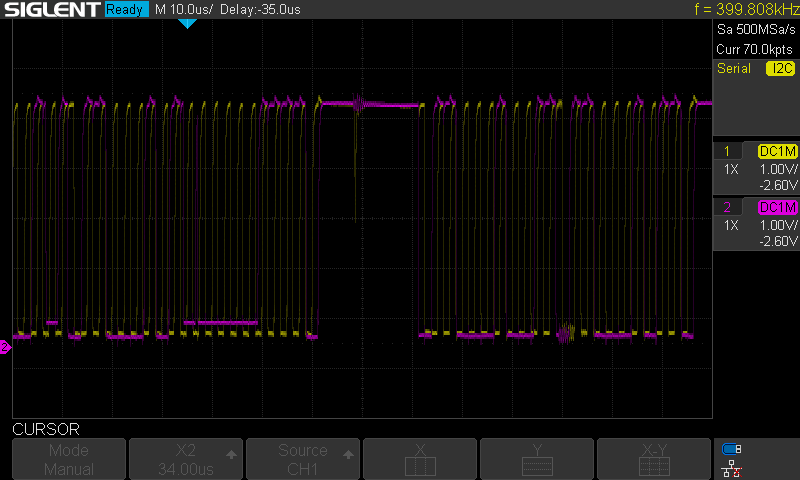The image size is (800, 480).
Task: Click the blue trigger position marker
Action: tap(187, 23)
